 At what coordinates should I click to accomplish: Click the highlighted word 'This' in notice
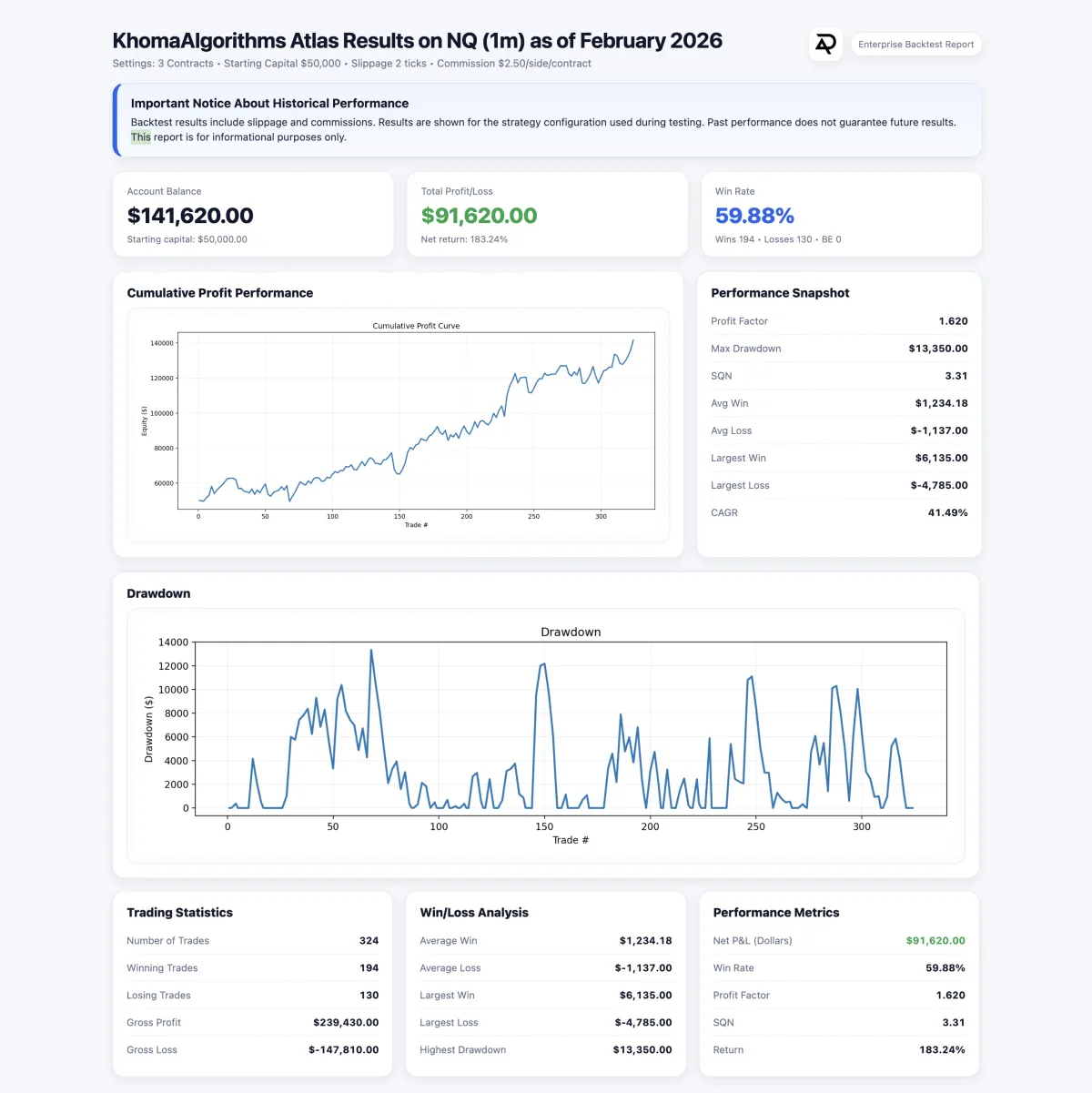point(140,137)
